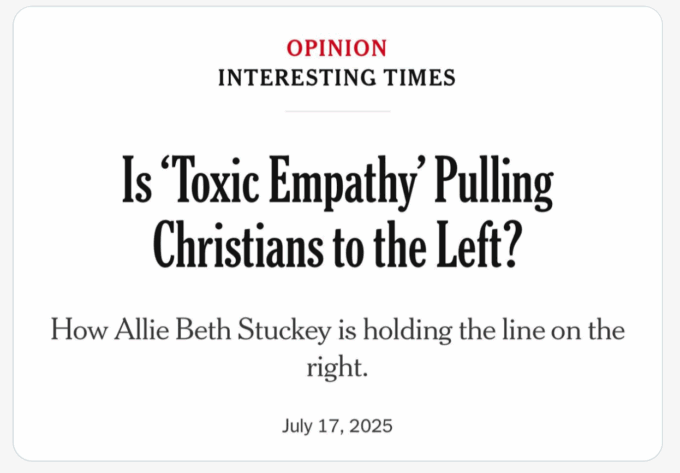Screen dimensions: 680x473
Task: Click the word 'Pulling' in the headline
Action: click(x=494, y=182)
